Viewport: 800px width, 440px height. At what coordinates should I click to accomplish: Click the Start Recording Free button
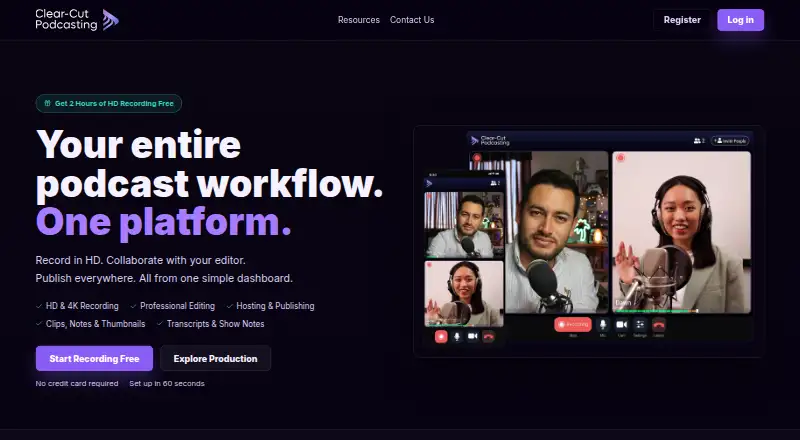[x=94, y=358]
